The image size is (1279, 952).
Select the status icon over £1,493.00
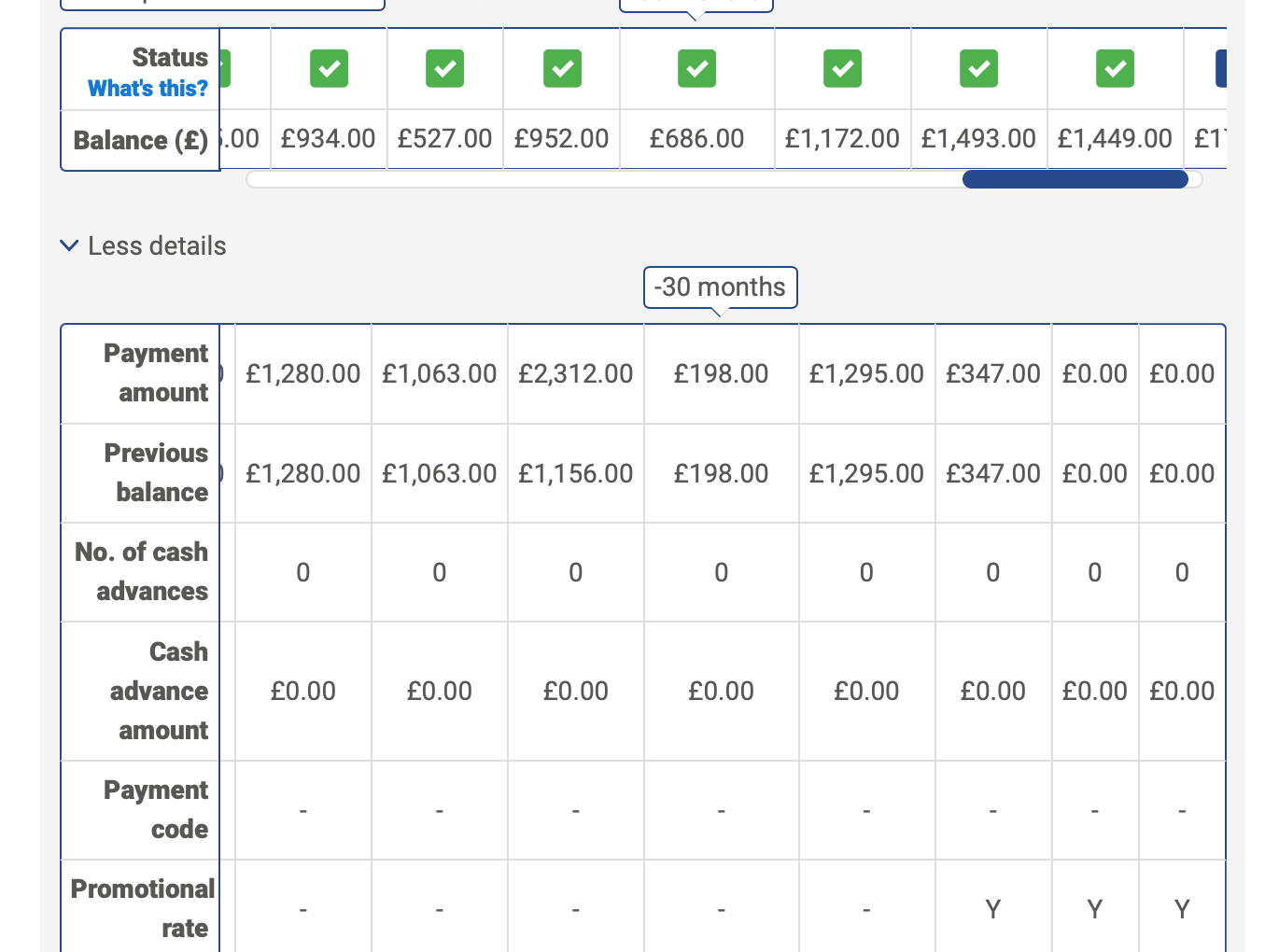pos(978,68)
